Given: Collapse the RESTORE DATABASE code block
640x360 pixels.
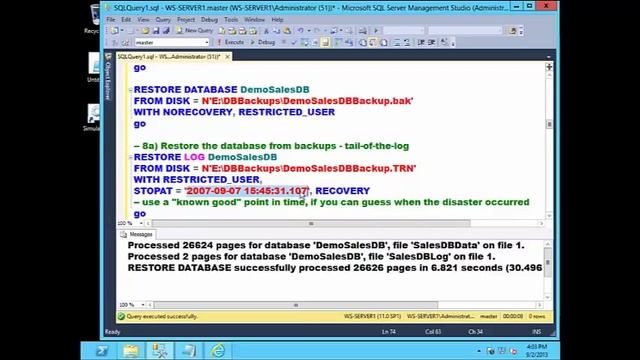Looking at the screenshot, I should pos(131,90).
